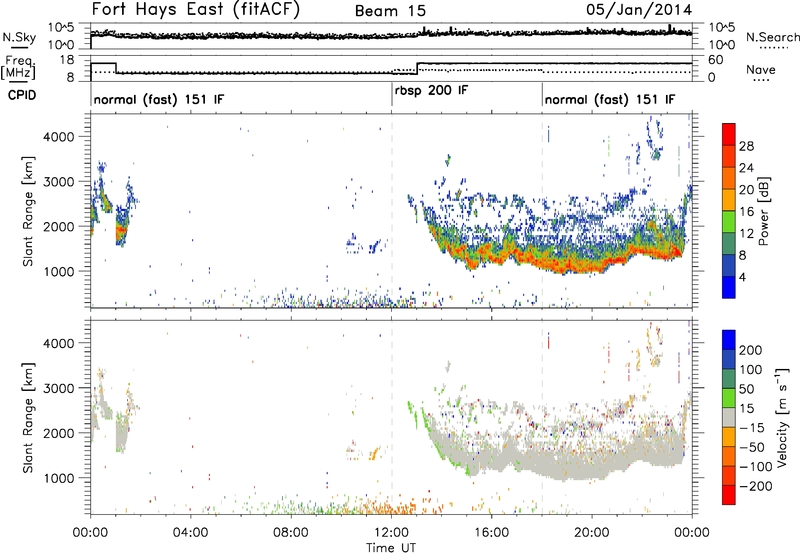The image size is (800, 554).
Task: Click the '16' value on the Power color bar
Action: (746, 212)
